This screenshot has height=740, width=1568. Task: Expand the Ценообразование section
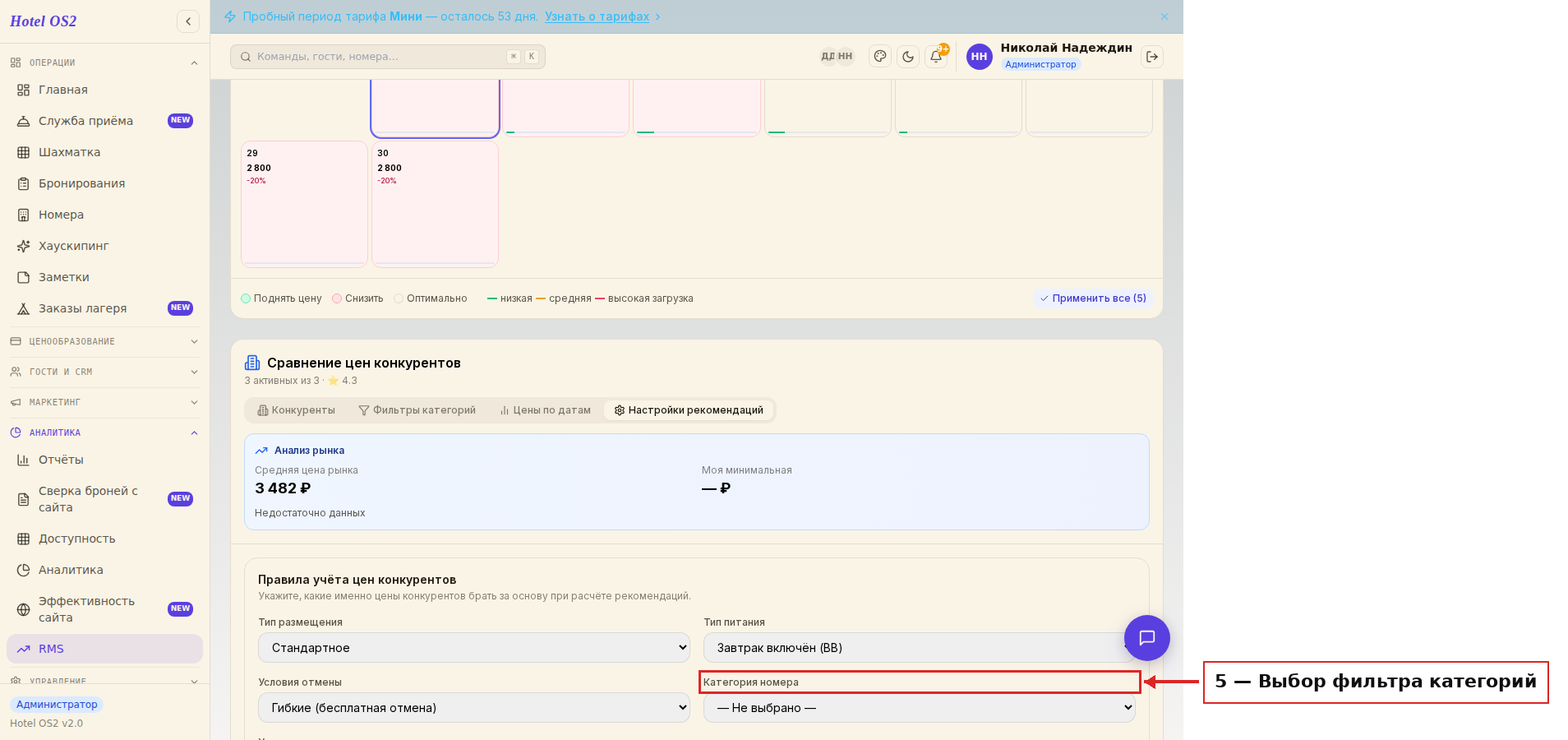click(104, 341)
